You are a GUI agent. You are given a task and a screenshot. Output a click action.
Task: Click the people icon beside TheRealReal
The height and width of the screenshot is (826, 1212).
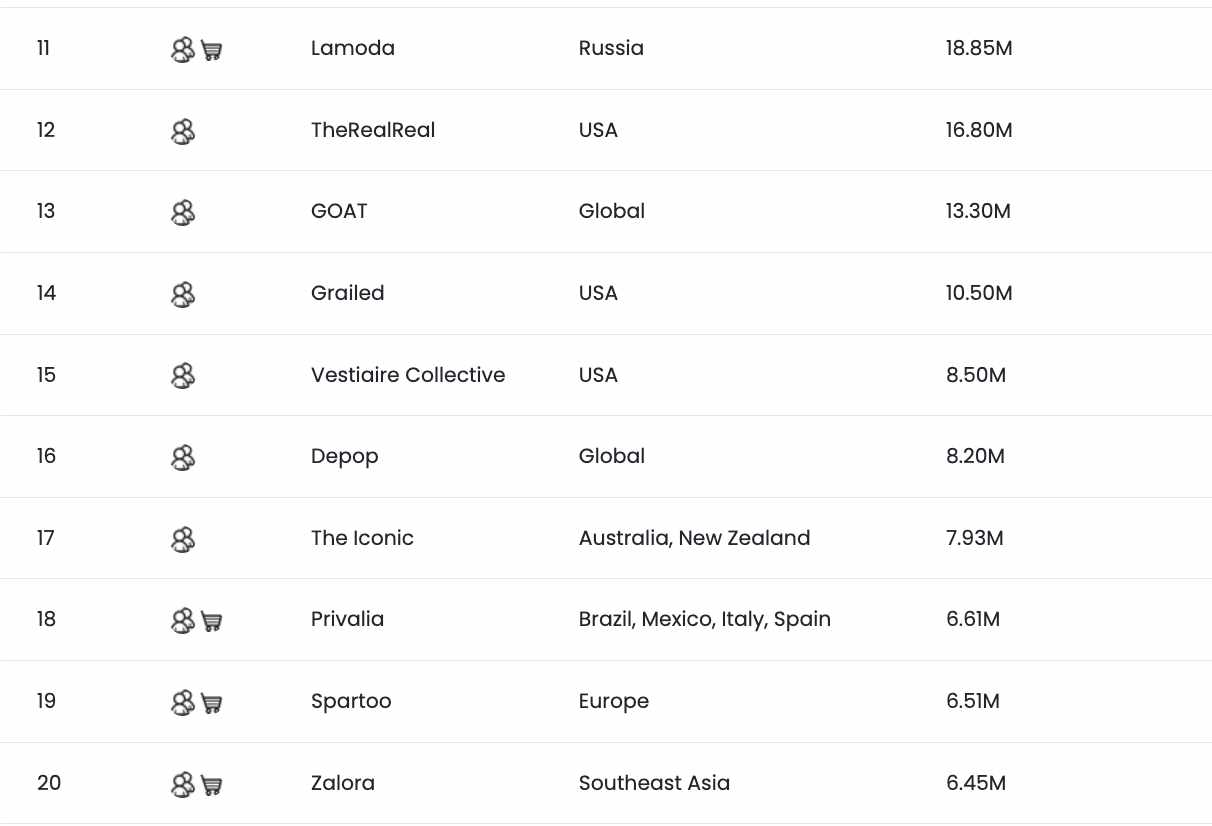point(182,132)
